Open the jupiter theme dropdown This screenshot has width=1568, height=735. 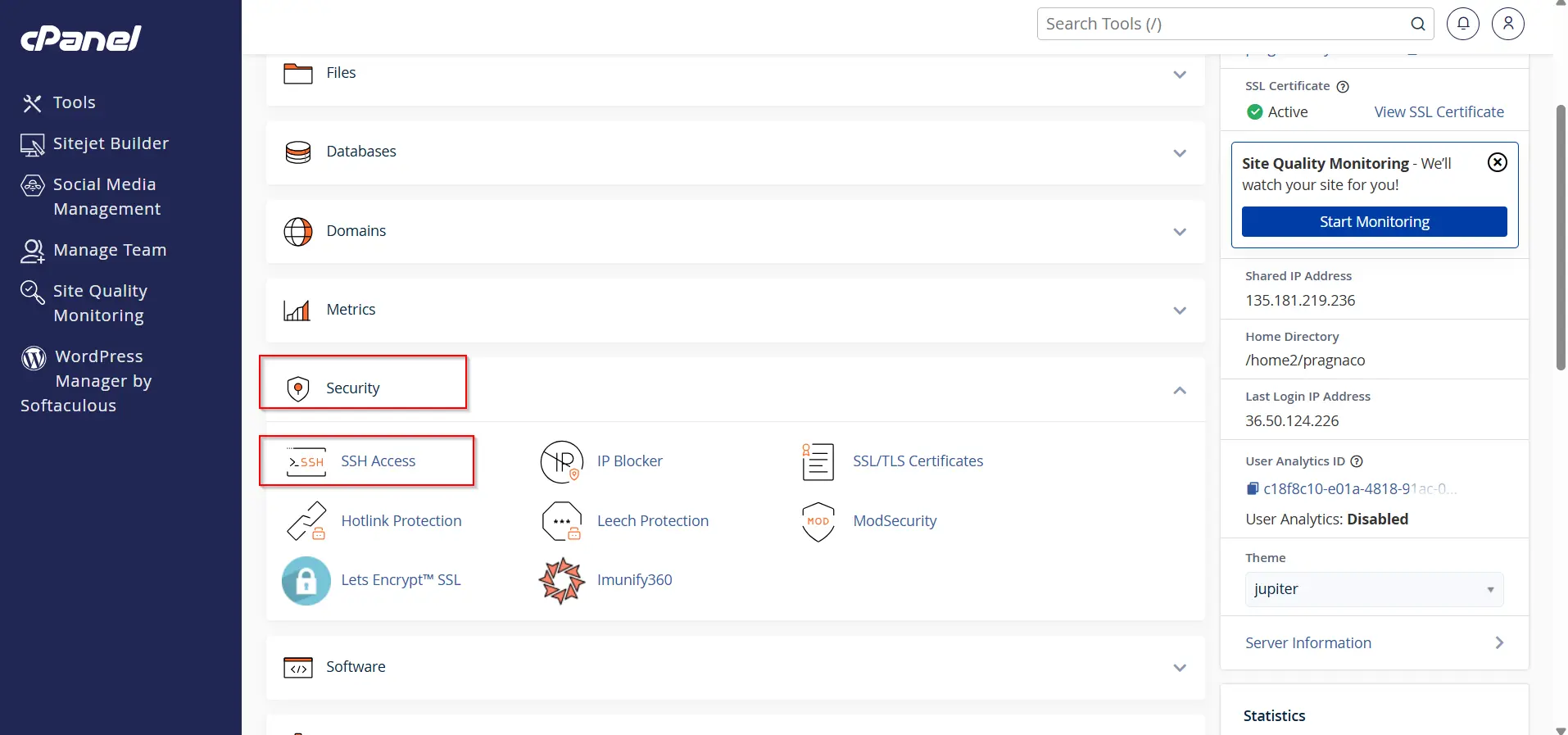[x=1374, y=589]
